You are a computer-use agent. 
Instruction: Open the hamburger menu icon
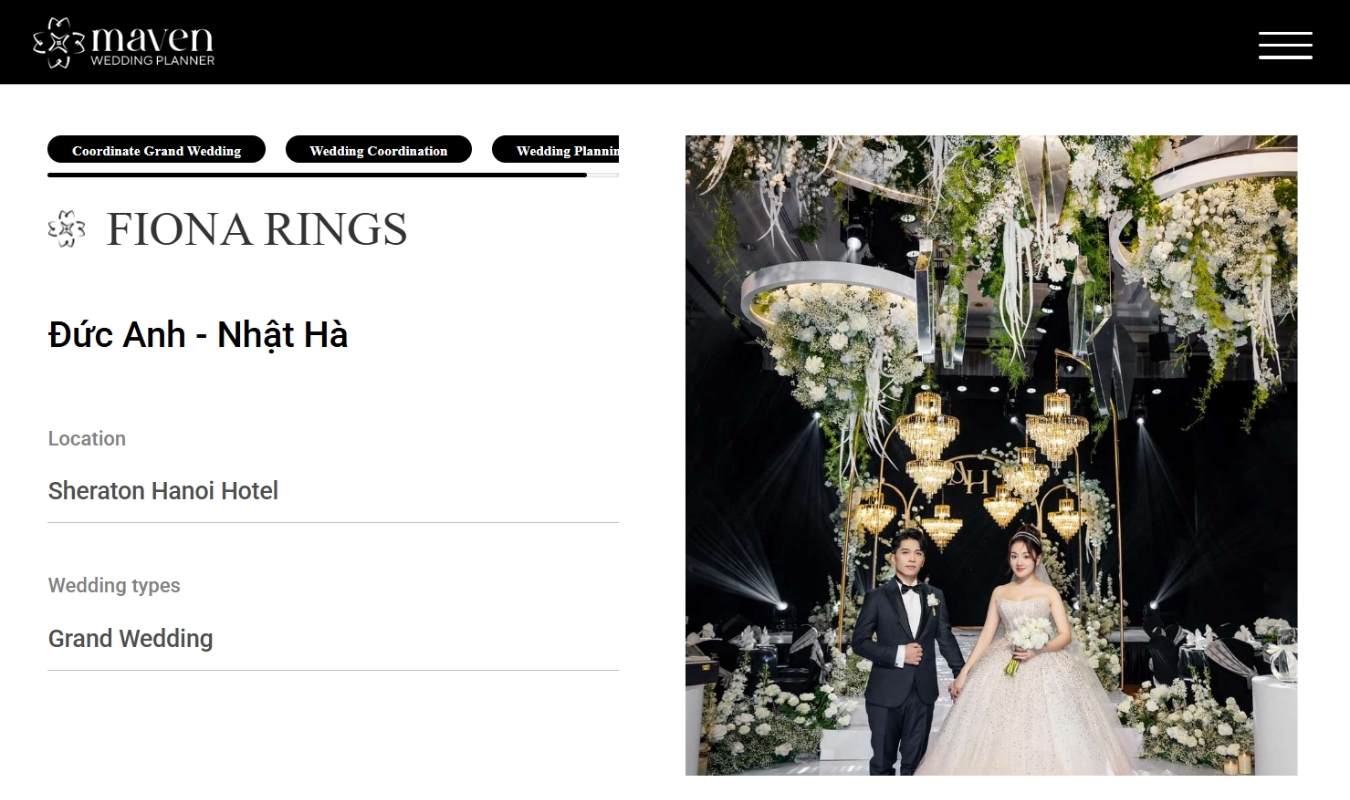1285,45
